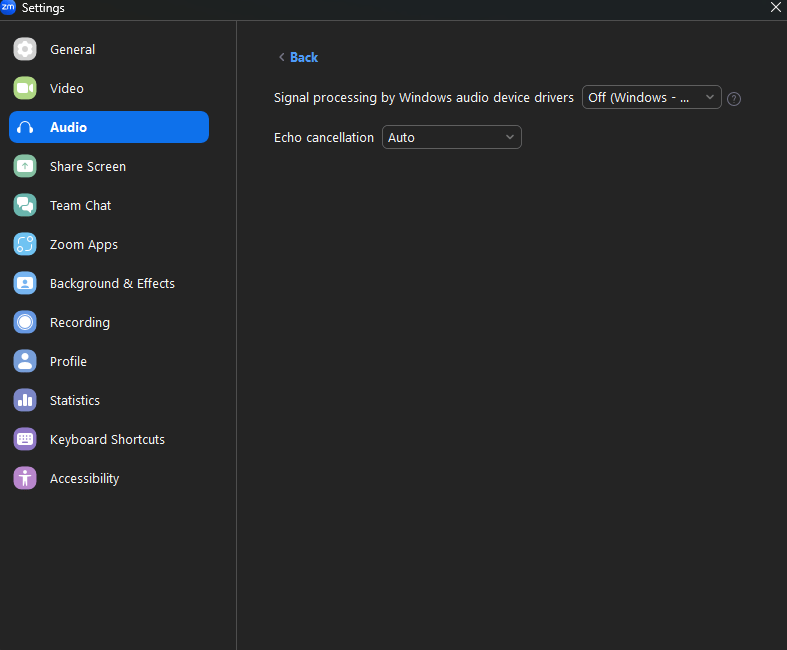This screenshot has width=787, height=650.
Task: Click the Recording circle icon
Action: click(25, 322)
